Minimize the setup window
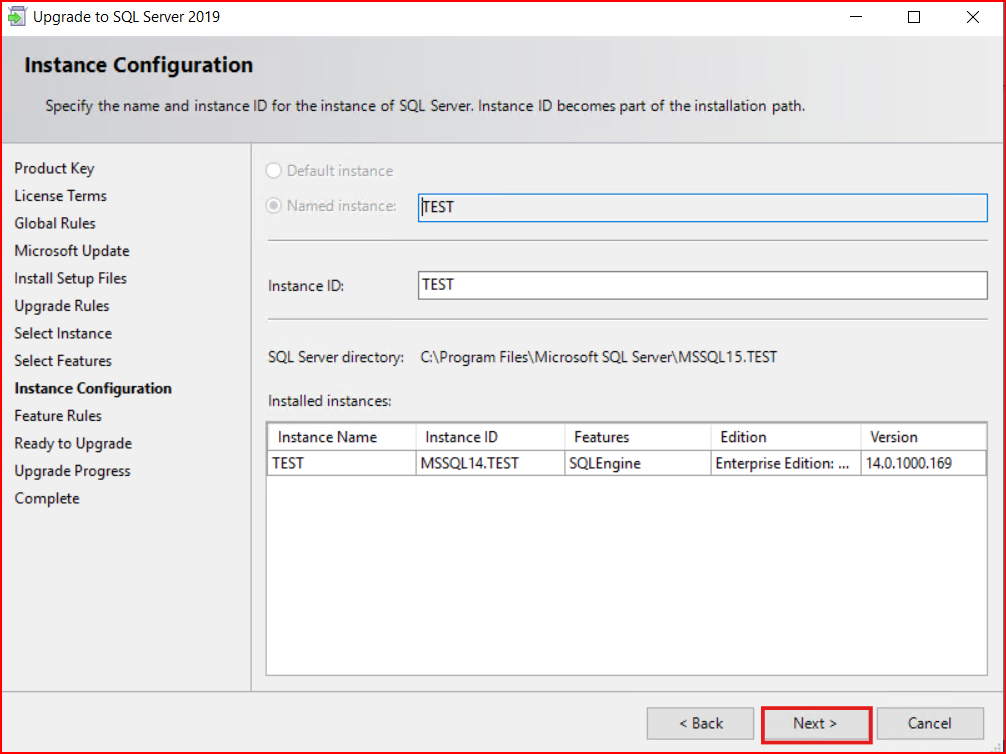Screen dimensions: 1006x754 click(856, 17)
